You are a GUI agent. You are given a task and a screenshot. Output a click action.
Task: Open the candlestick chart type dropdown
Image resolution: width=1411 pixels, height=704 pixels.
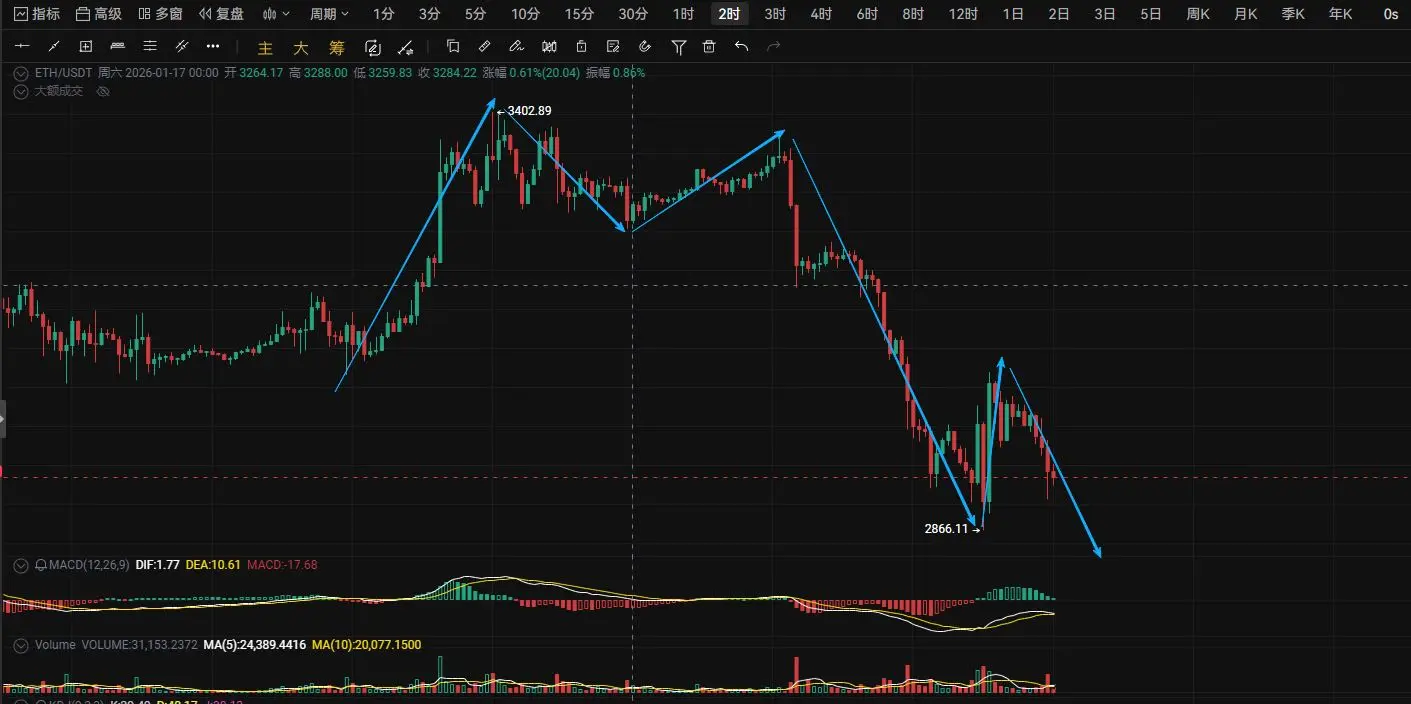[276, 14]
